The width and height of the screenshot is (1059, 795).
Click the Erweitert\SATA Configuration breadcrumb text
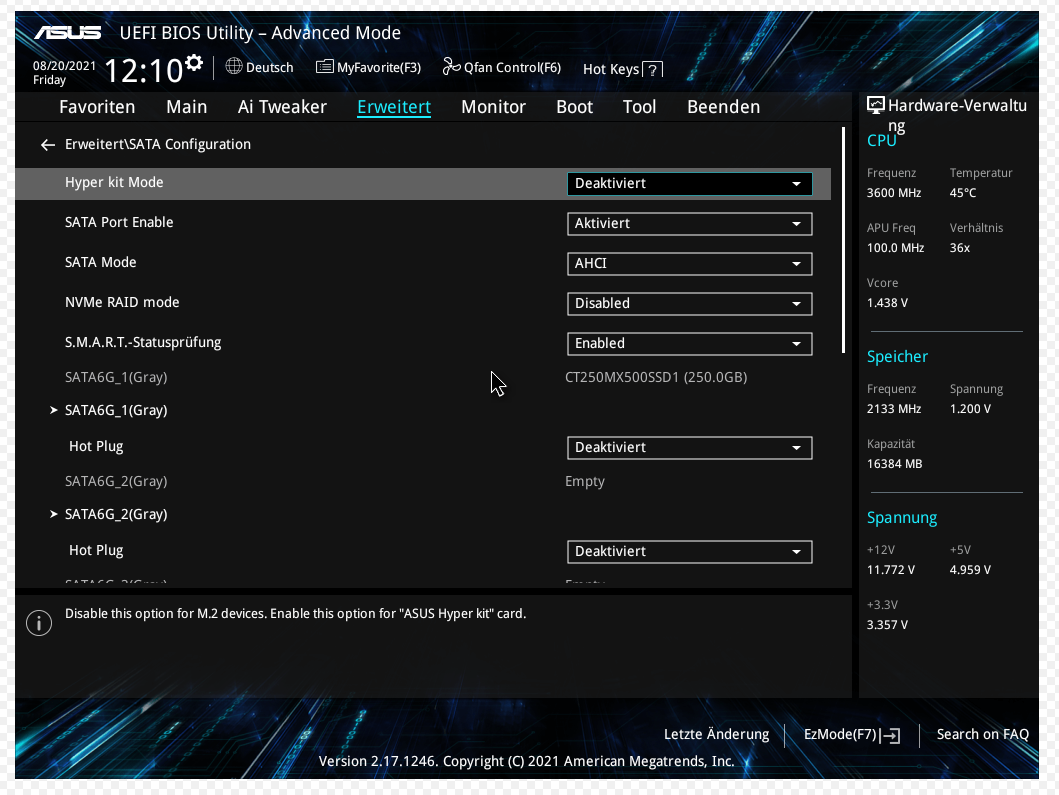pos(157,145)
